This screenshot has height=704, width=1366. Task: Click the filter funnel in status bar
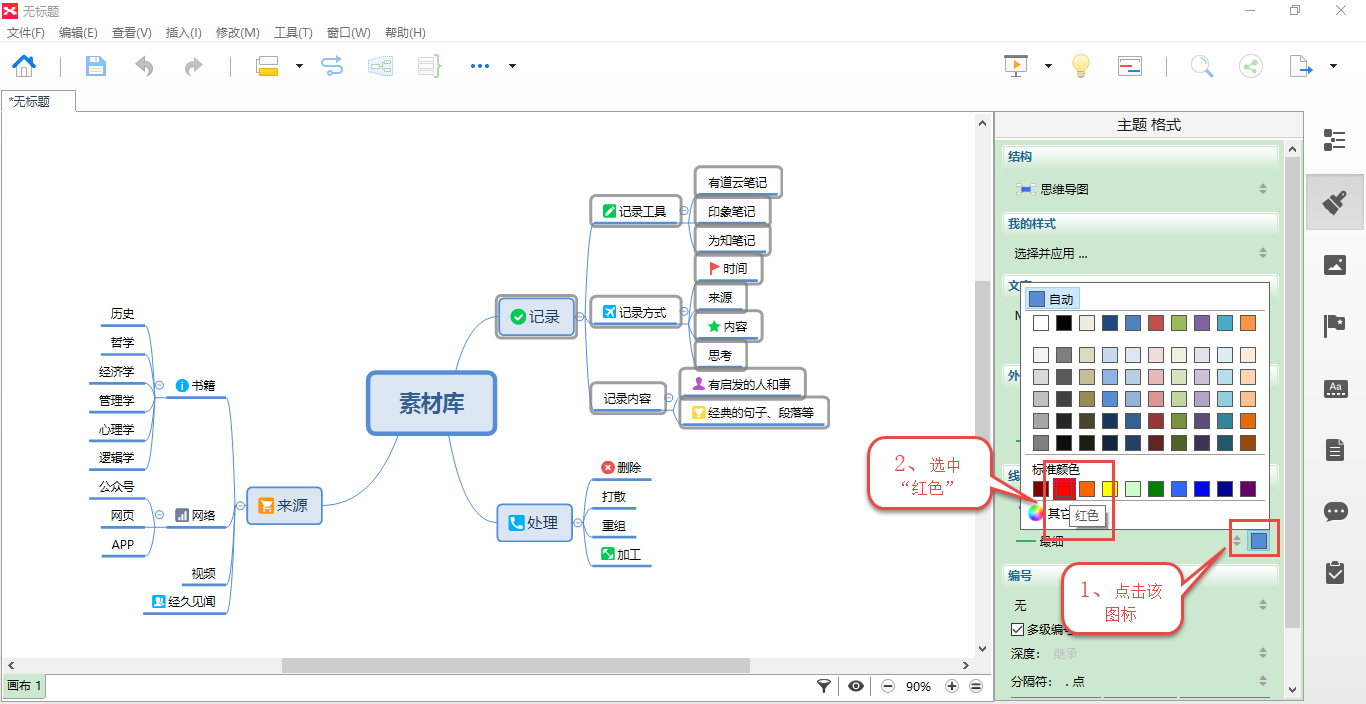pyautogui.click(x=824, y=686)
